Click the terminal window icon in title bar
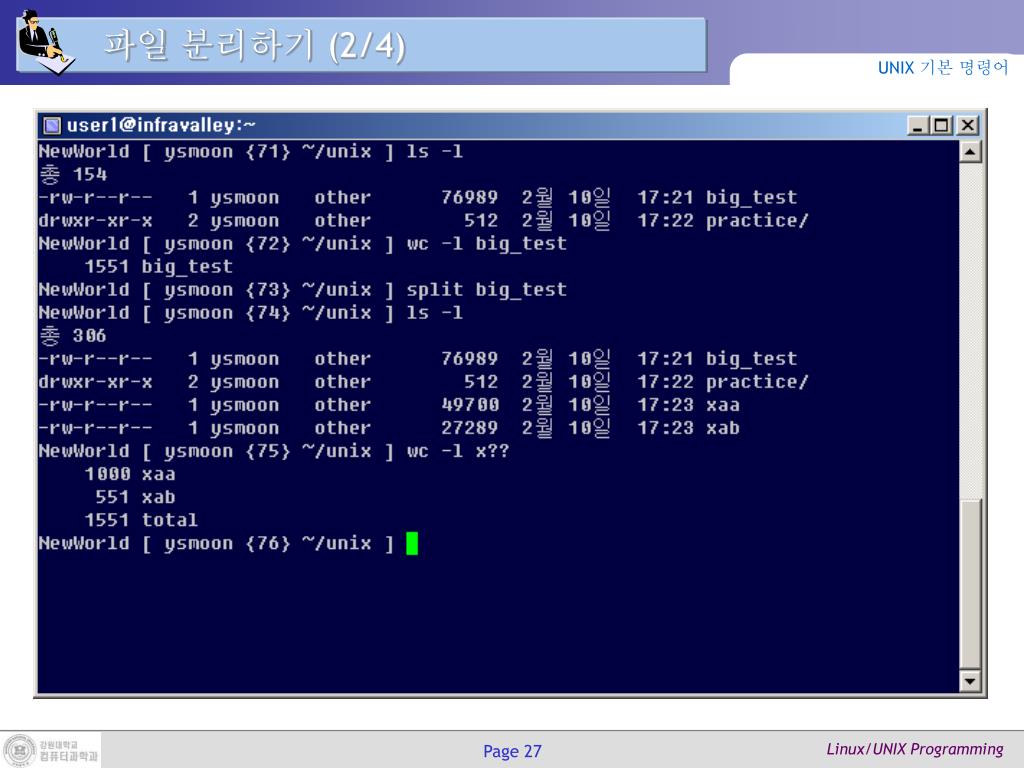The image size is (1024, 768). pos(52,125)
